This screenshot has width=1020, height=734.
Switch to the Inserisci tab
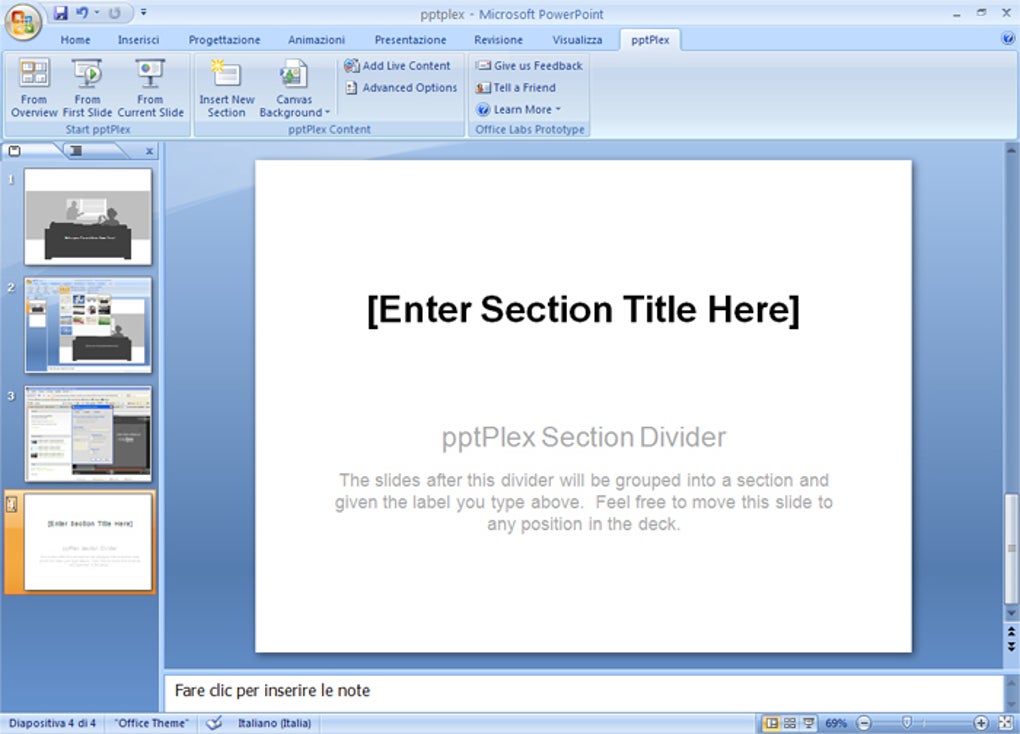[138, 40]
